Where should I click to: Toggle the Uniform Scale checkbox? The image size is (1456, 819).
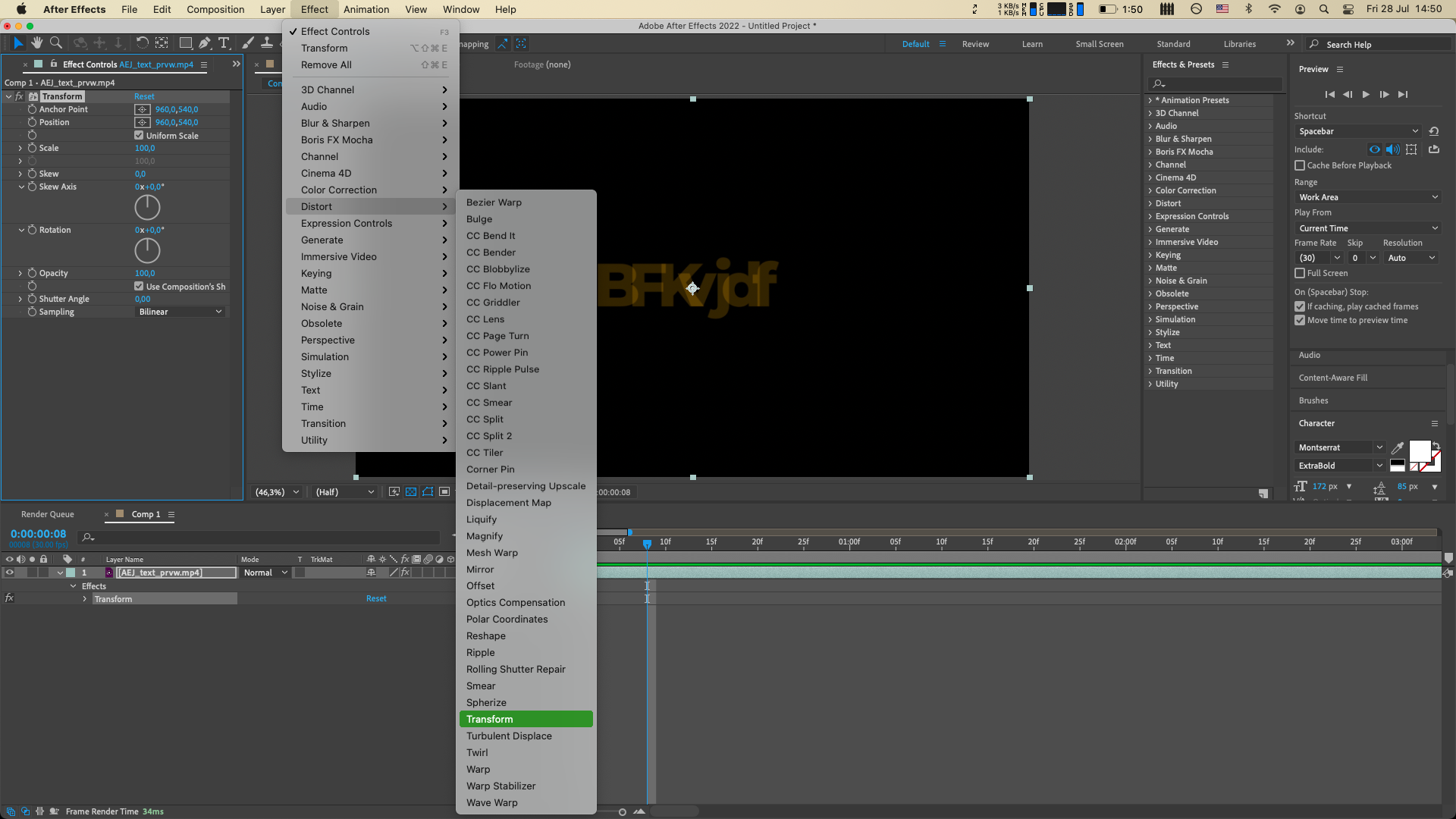[x=139, y=136]
